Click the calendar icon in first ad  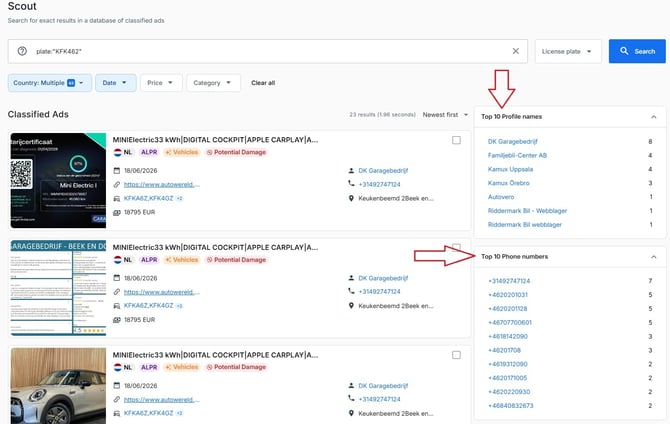click(x=117, y=171)
